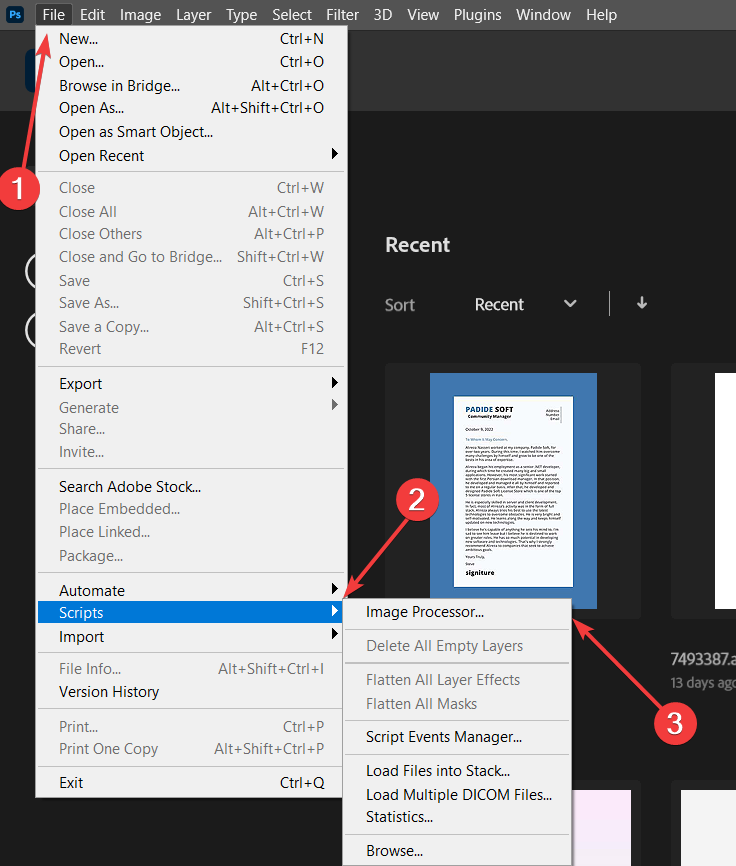
Task: Select Open as Smart Object
Action: 136,132
